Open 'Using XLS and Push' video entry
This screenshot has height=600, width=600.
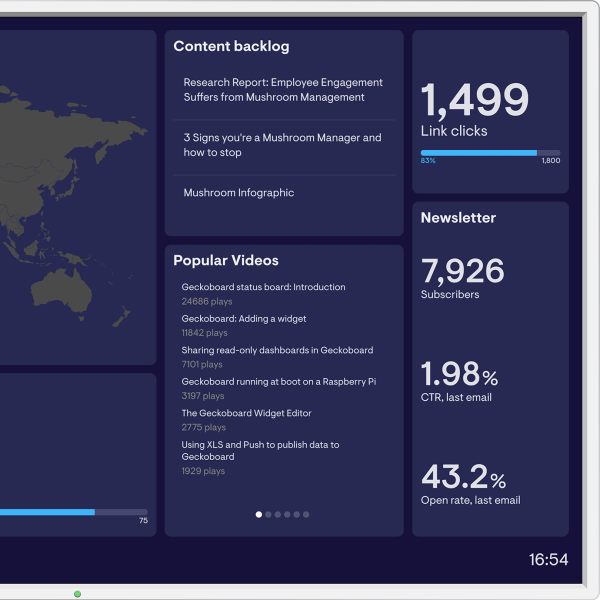pos(260,450)
